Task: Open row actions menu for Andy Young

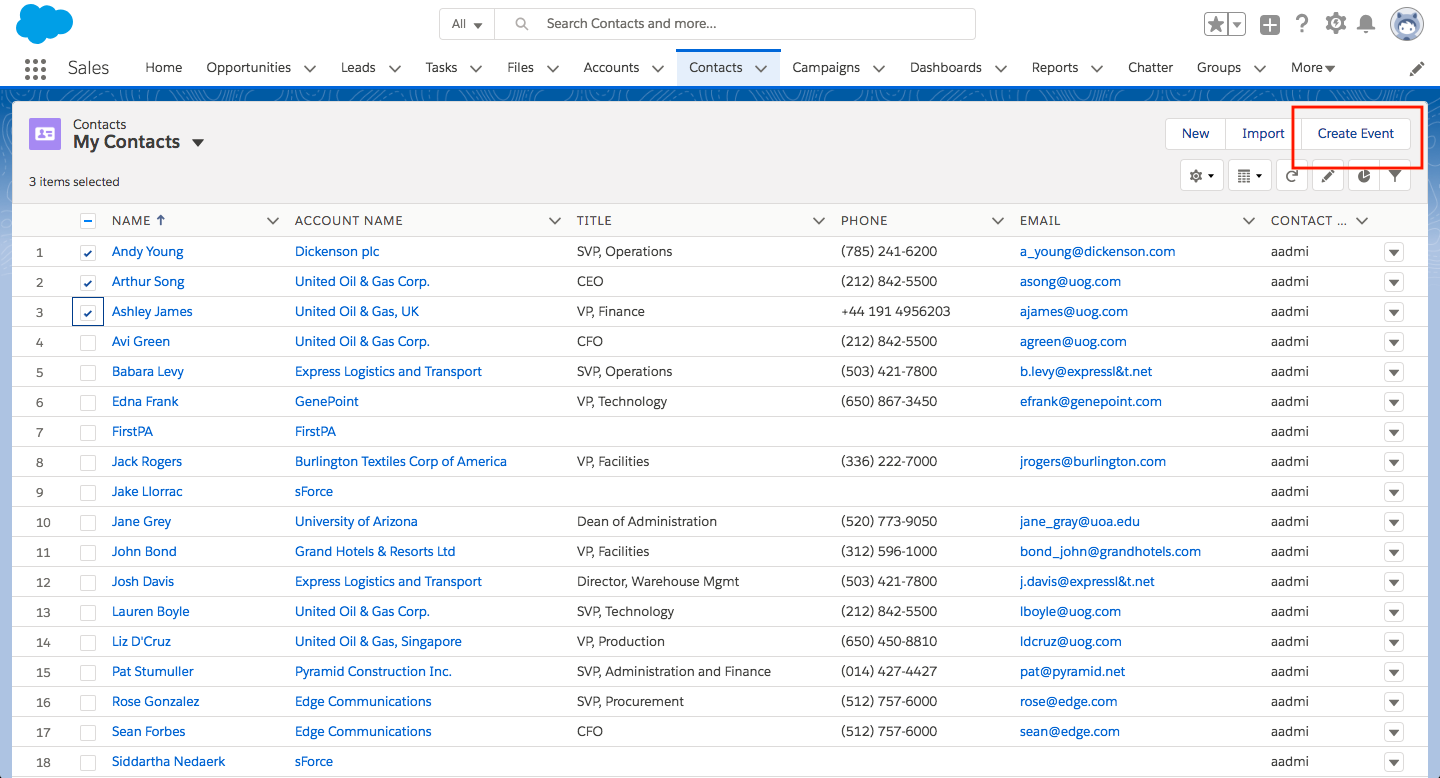Action: pos(1394,252)
